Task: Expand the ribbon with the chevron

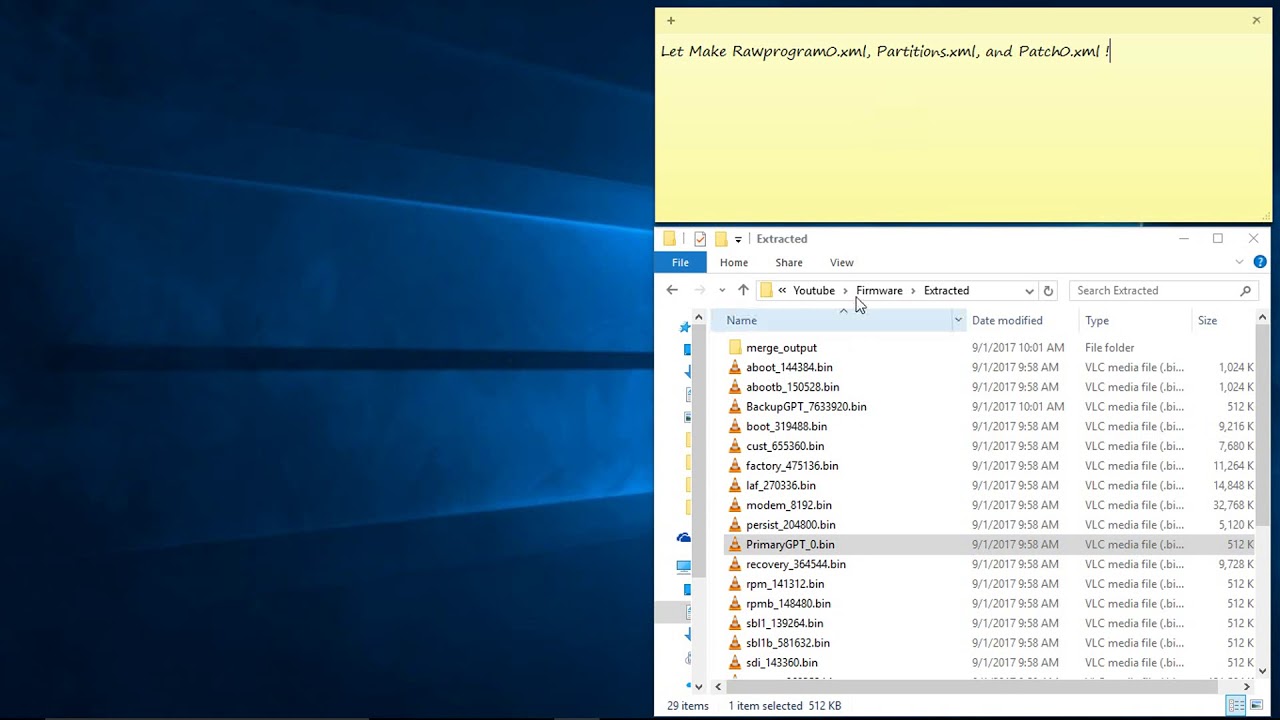Action: click(x=1239, y=262)
